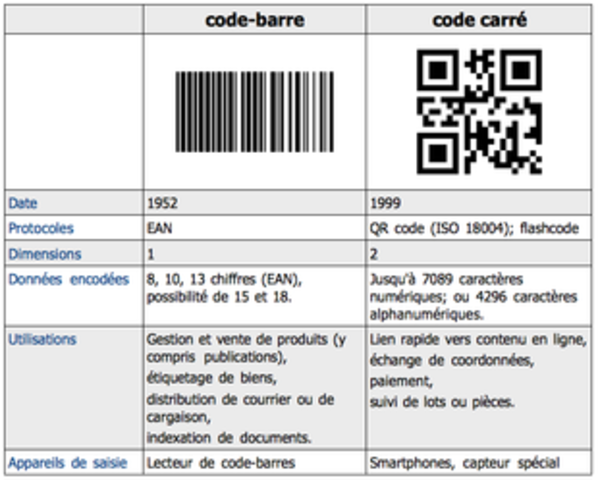This screenshot has height=480, width=598.
Task: Click the 'Utilisations' row label
Action: pos(42,339)
